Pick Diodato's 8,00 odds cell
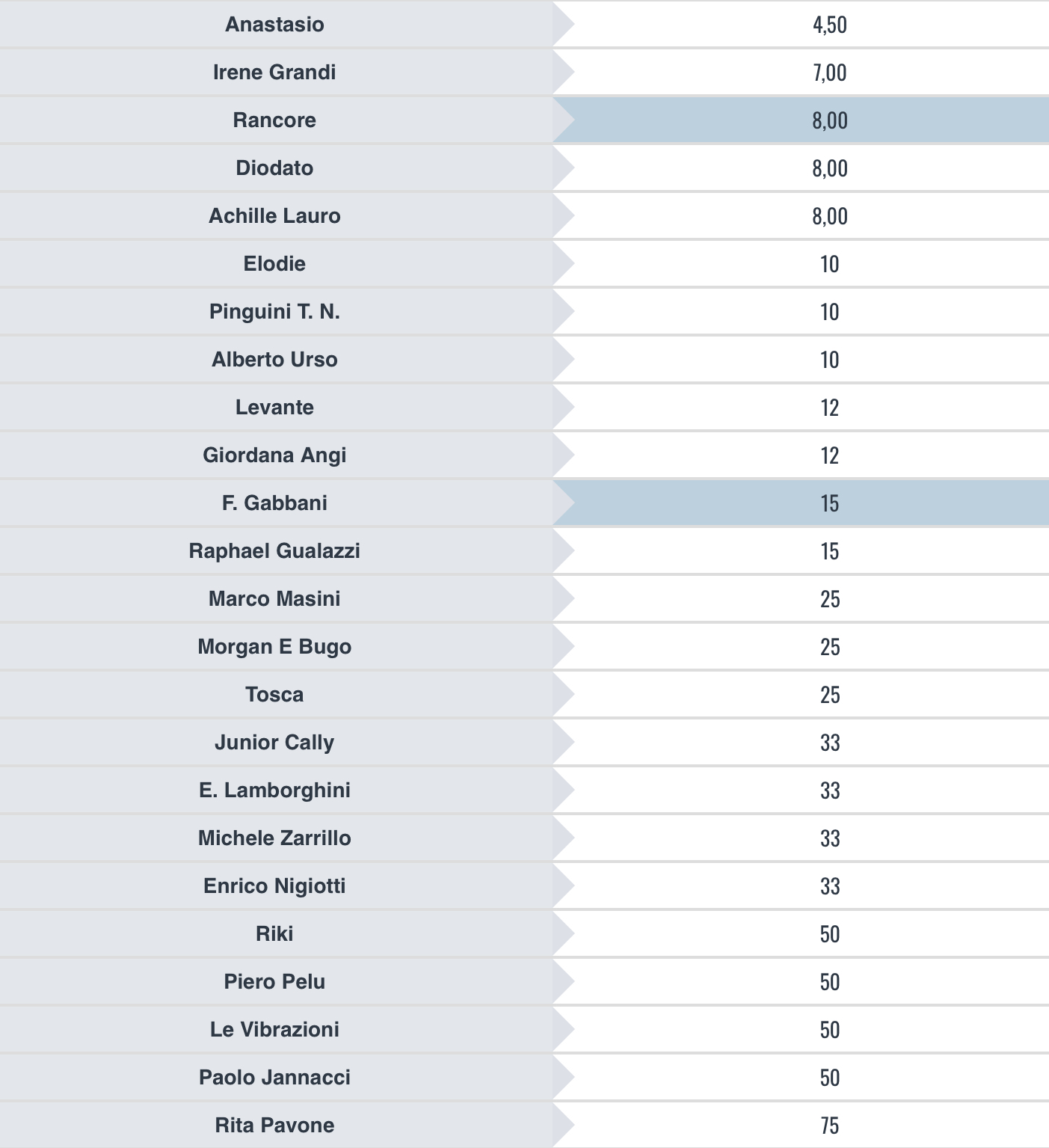The image size is (1049, 1148). [829, 168]
